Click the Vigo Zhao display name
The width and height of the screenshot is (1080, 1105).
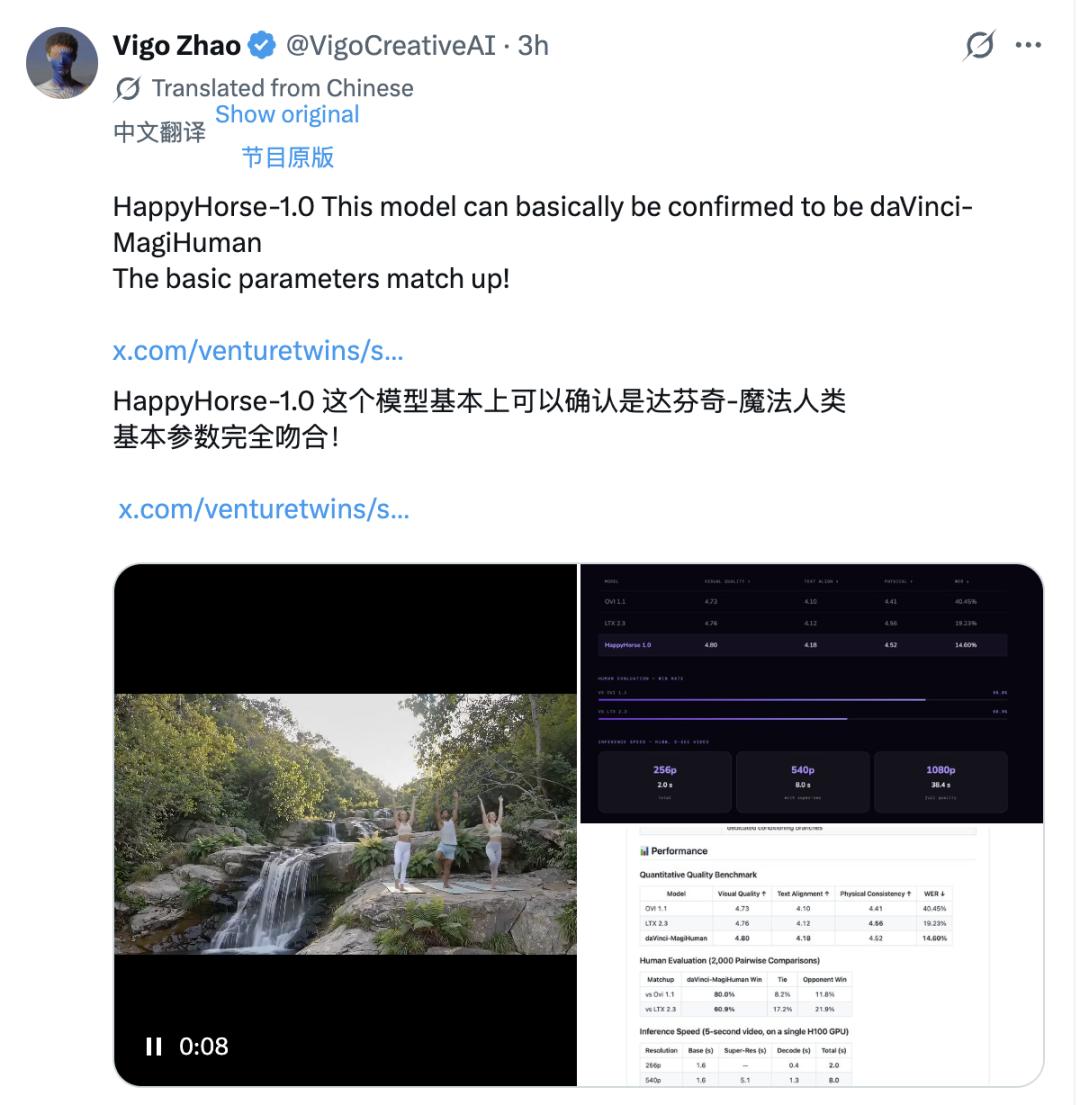coord(177,45)
